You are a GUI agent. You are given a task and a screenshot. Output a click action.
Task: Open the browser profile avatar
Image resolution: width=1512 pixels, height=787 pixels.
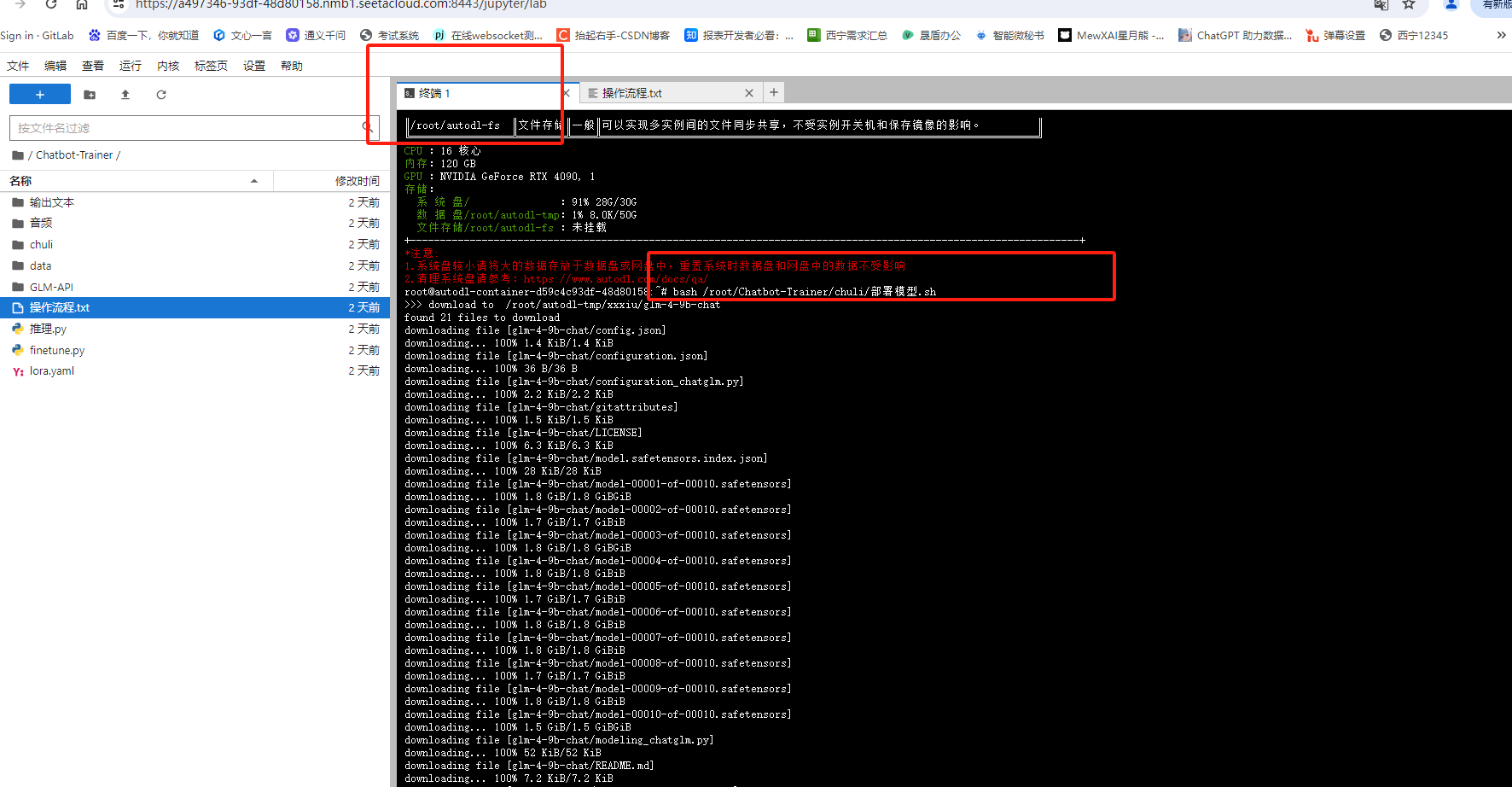tap(1451, 4)
